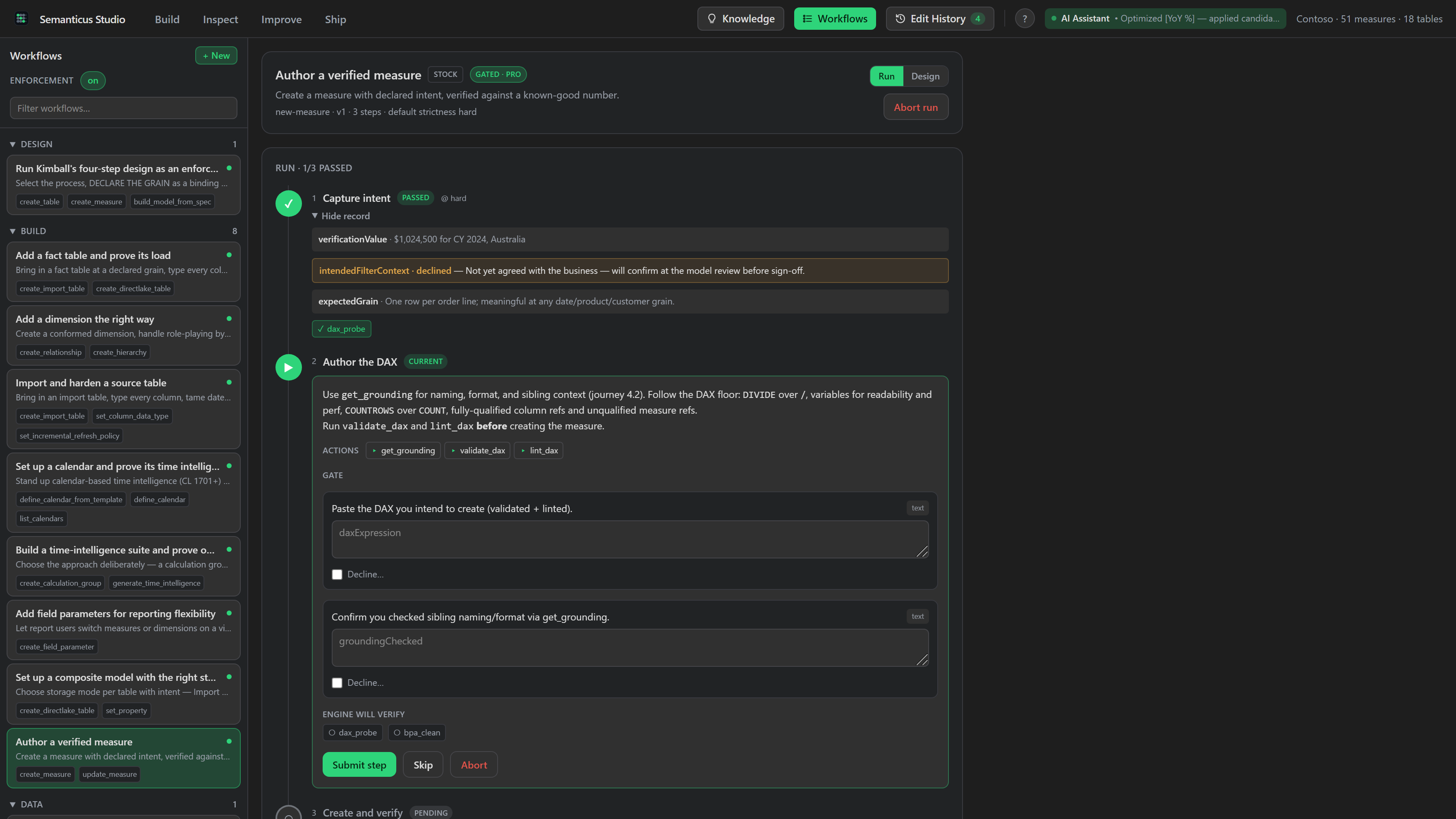Focus the Filter workflows search box
1456x819 pixels.
pos(123,108)
